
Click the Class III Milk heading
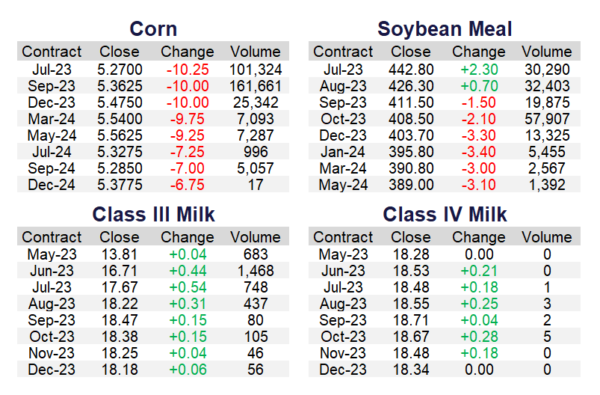[153, 214]
